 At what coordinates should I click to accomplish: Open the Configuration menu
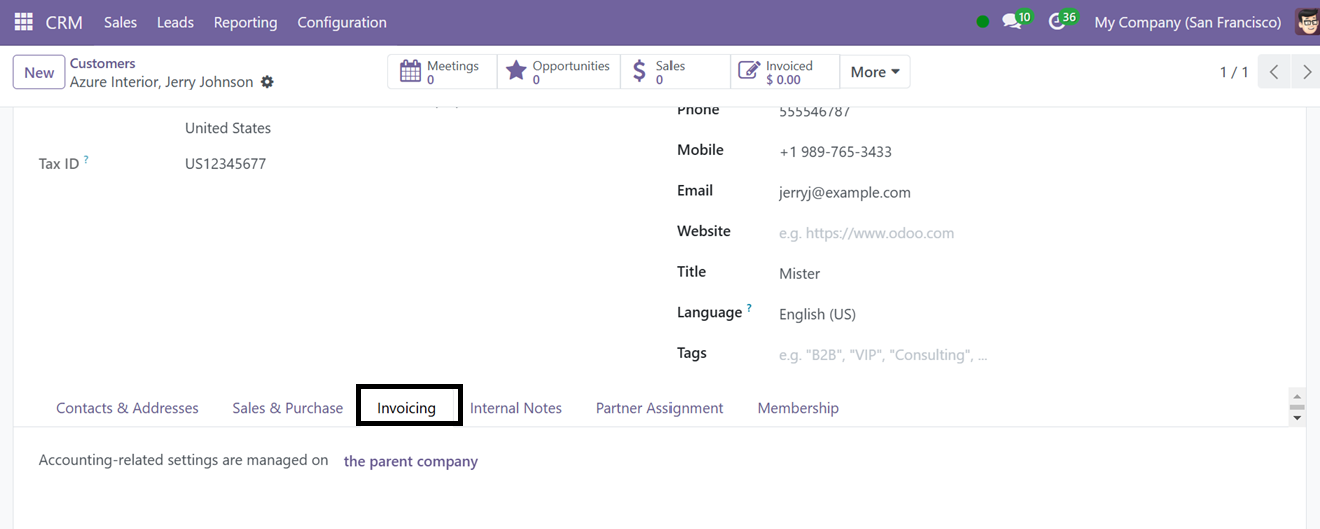pyautogui.click(x=342, y=22)
